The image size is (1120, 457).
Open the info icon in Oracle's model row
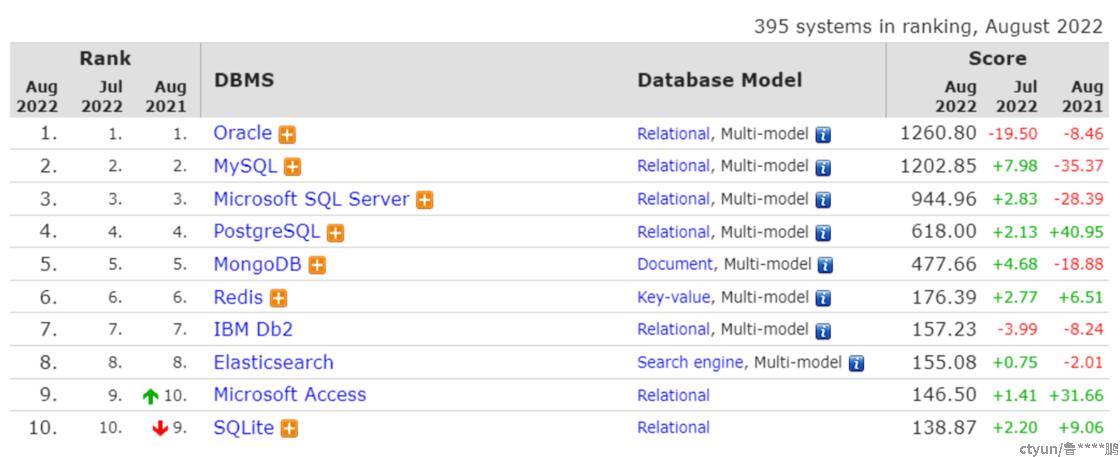click(x=824, y=135)
